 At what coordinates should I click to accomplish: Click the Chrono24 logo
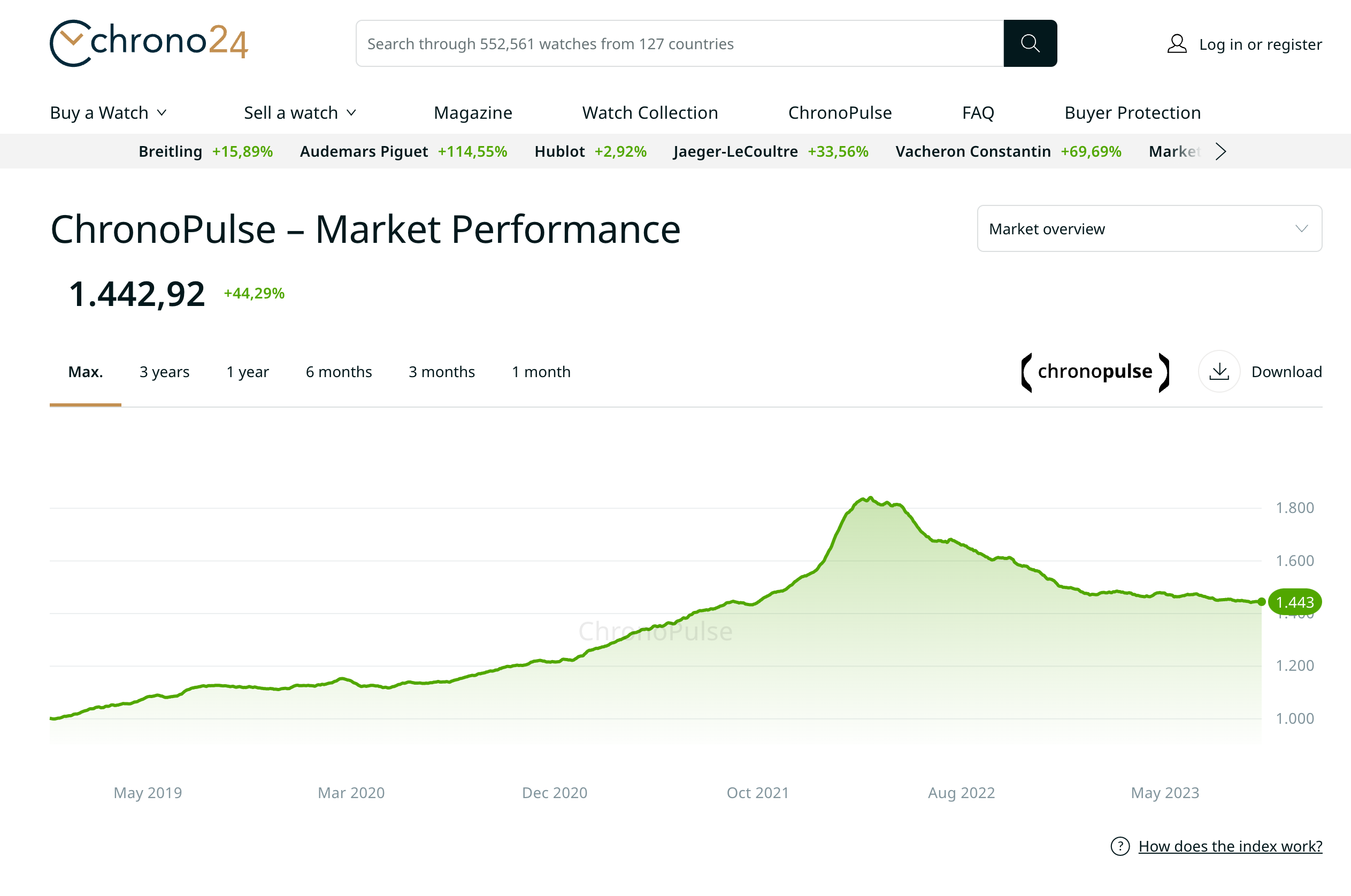coord(149,43)
